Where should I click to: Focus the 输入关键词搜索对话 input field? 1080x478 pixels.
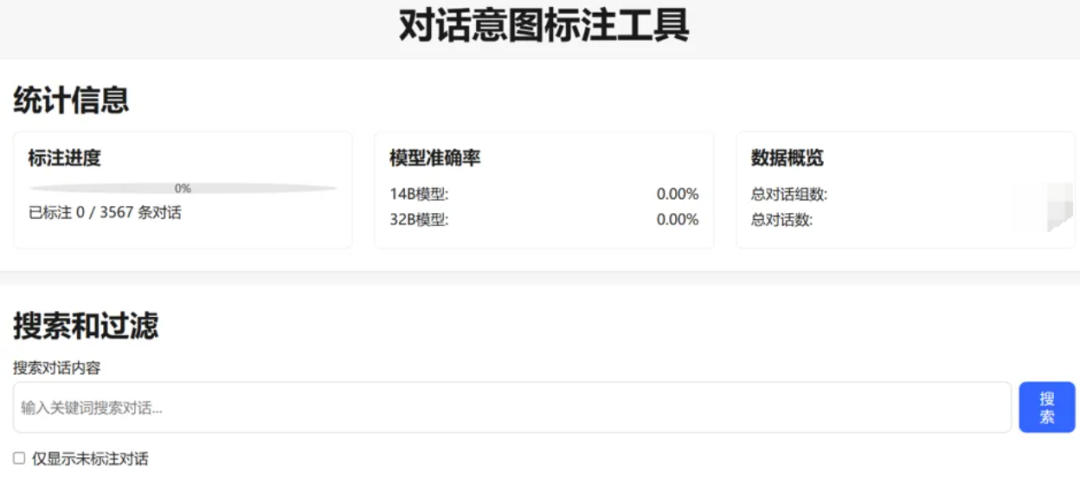pos(512,407)
